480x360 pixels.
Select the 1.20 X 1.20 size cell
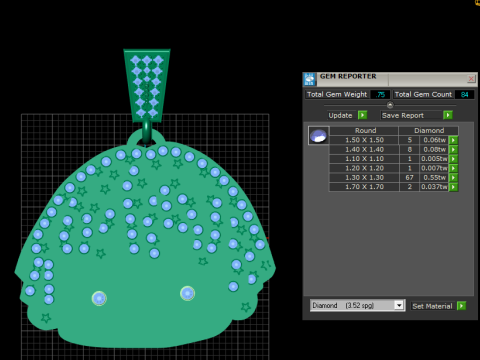[x=364, y=168]
